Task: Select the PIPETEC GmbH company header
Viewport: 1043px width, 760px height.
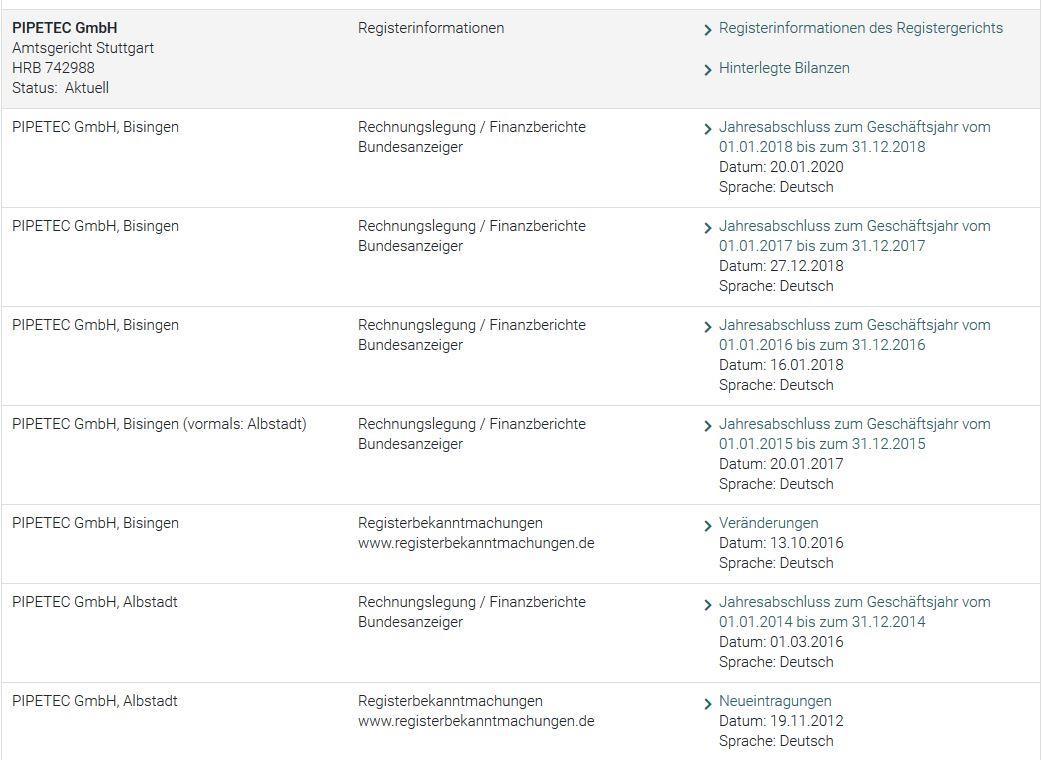Action: [x=65, y=28]
